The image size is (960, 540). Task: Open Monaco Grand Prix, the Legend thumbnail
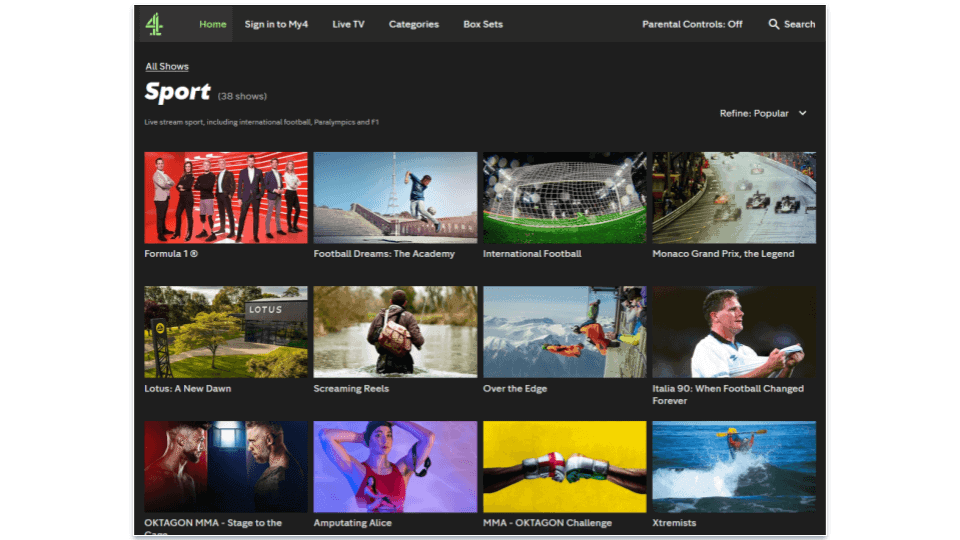coord(734,197)
